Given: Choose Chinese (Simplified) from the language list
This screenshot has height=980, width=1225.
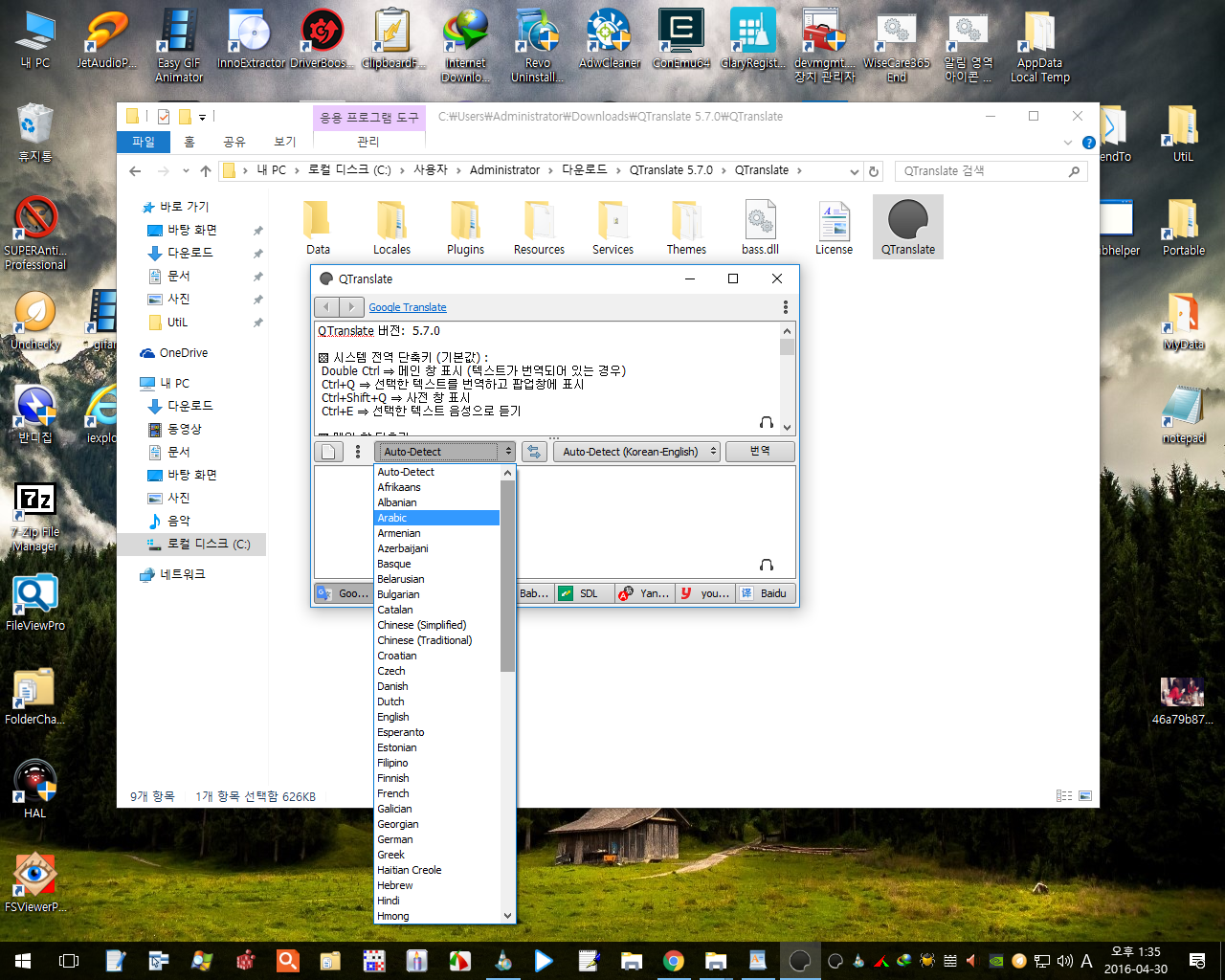Looking at the screenshot, I should 436,625.
